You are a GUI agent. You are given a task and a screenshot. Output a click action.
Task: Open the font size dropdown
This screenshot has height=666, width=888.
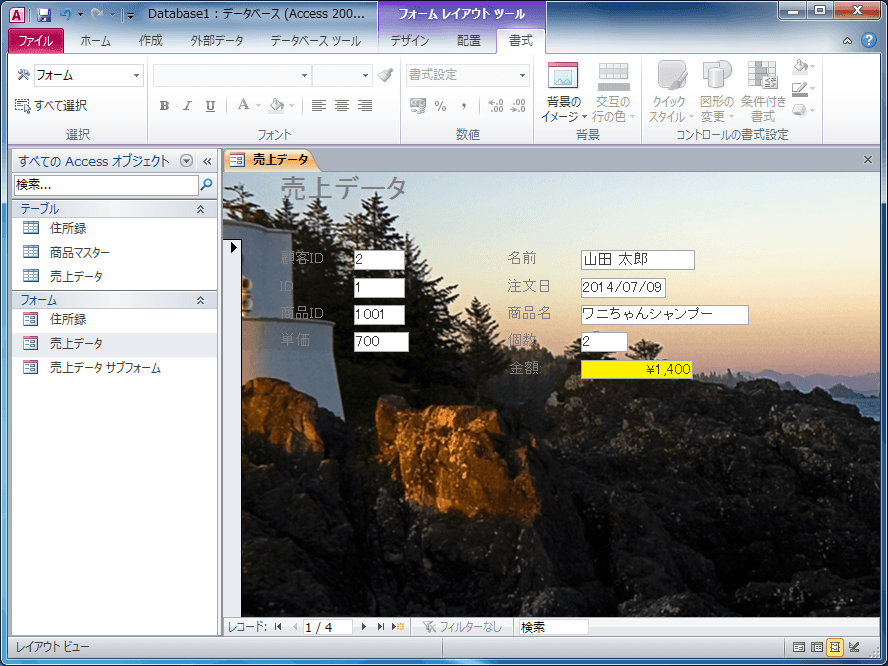(365, 75)
